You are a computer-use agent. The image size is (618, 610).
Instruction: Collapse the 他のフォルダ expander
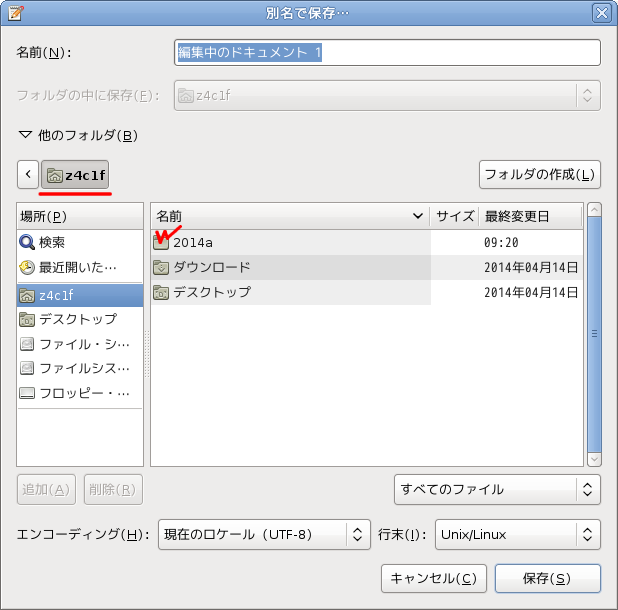pyautogui.click(x=25, y=135)
